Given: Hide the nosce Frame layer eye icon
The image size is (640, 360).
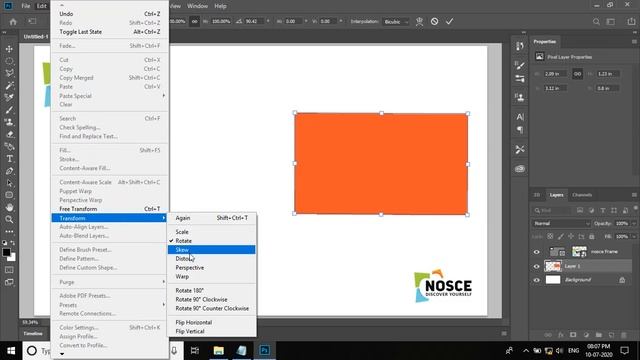Looking at the screenshot, I should (x=536, y=252).
